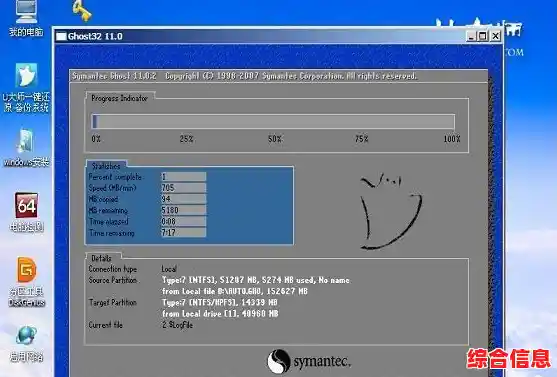
Task: Launch the network globe desktop icon
Action: [x=26, y=344]
